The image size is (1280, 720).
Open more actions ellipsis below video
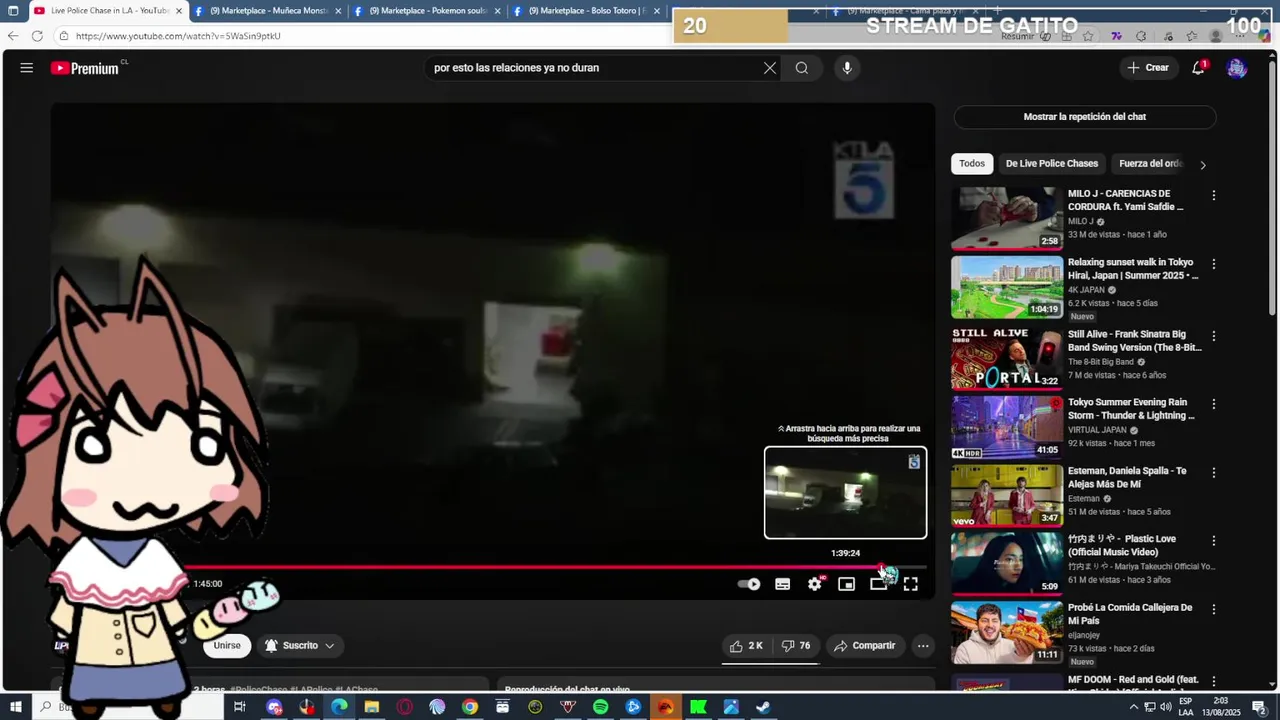click(923, 646)
